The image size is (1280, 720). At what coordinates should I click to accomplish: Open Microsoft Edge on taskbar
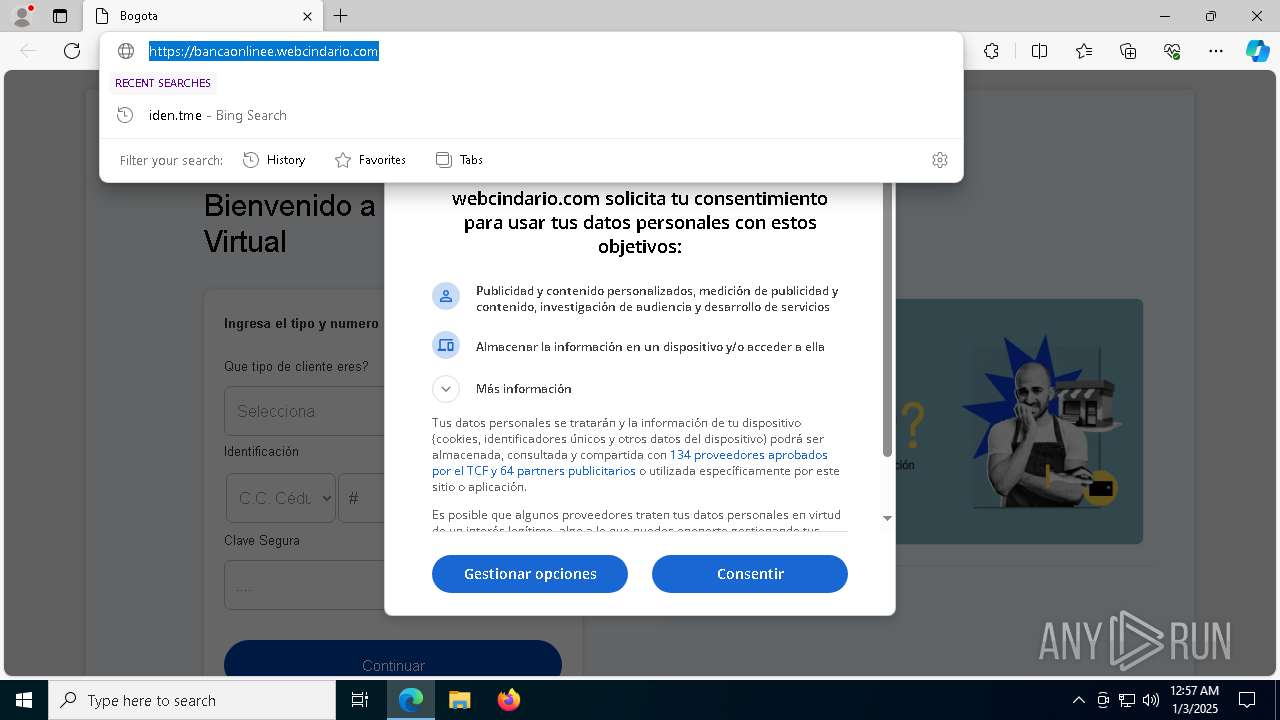pos(411,700)
